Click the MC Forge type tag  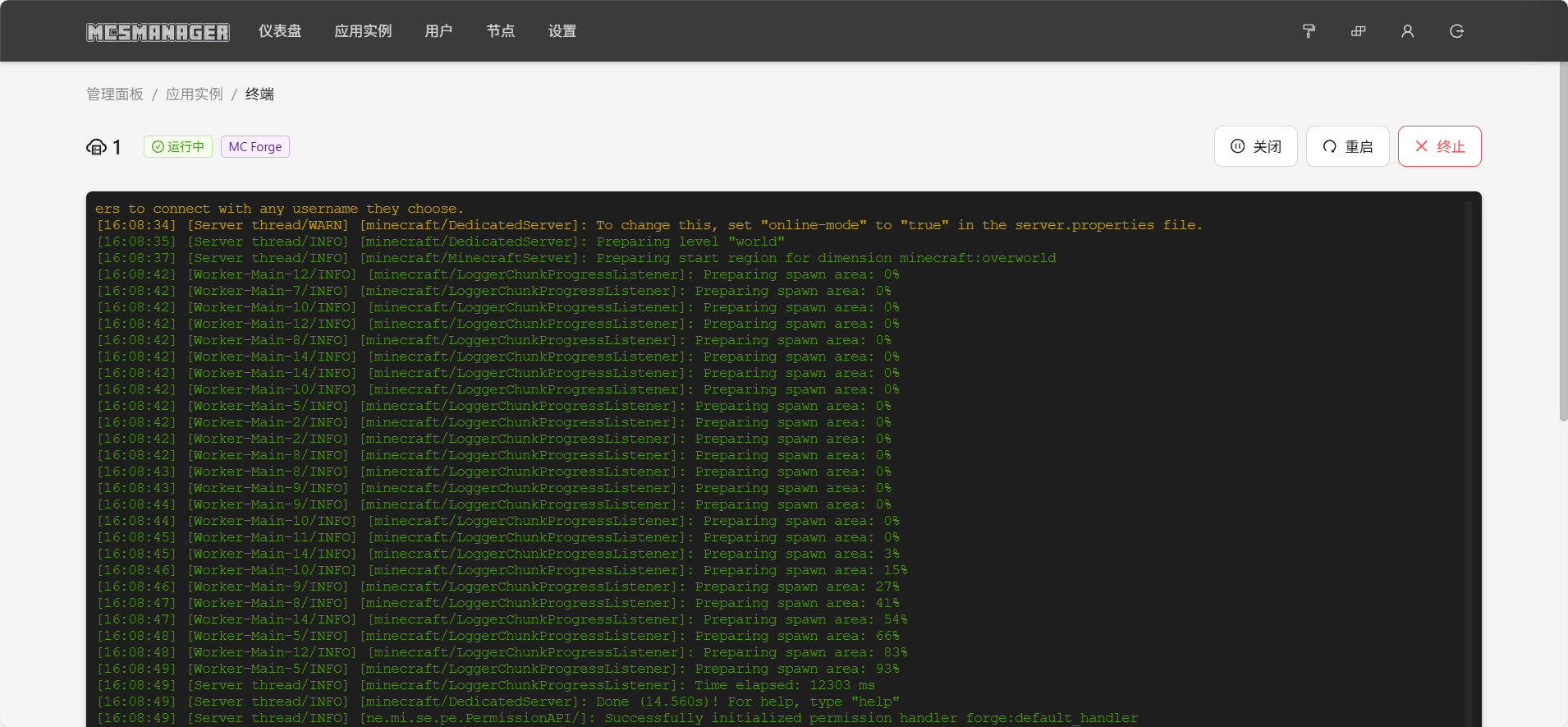click(x=254, y=147)
